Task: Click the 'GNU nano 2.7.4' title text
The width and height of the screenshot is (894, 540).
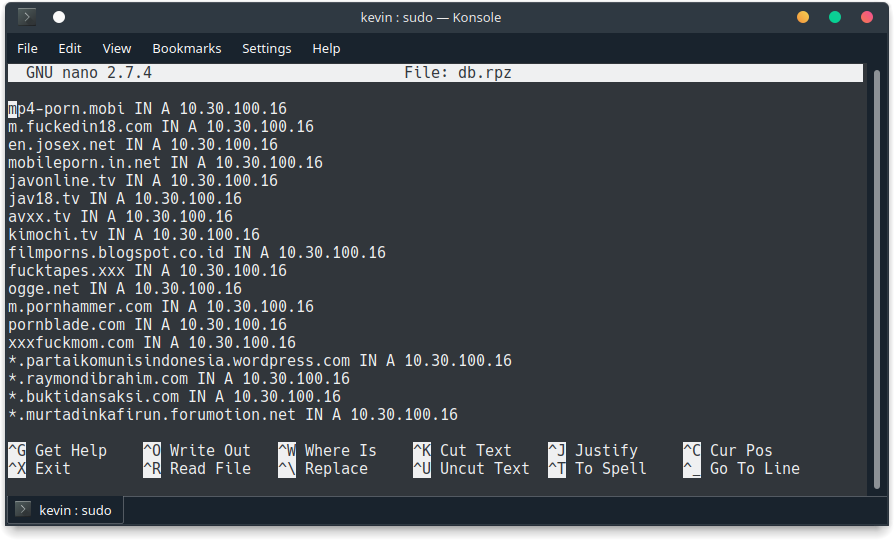Action: coord(89,72)
